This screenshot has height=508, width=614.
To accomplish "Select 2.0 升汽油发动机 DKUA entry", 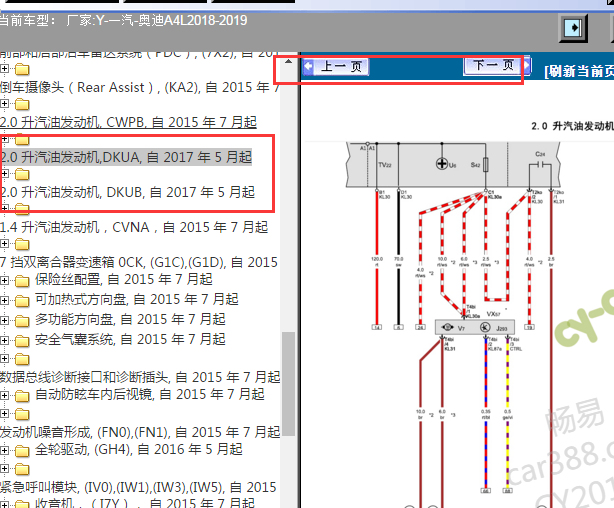I will (x=126, y=157).
